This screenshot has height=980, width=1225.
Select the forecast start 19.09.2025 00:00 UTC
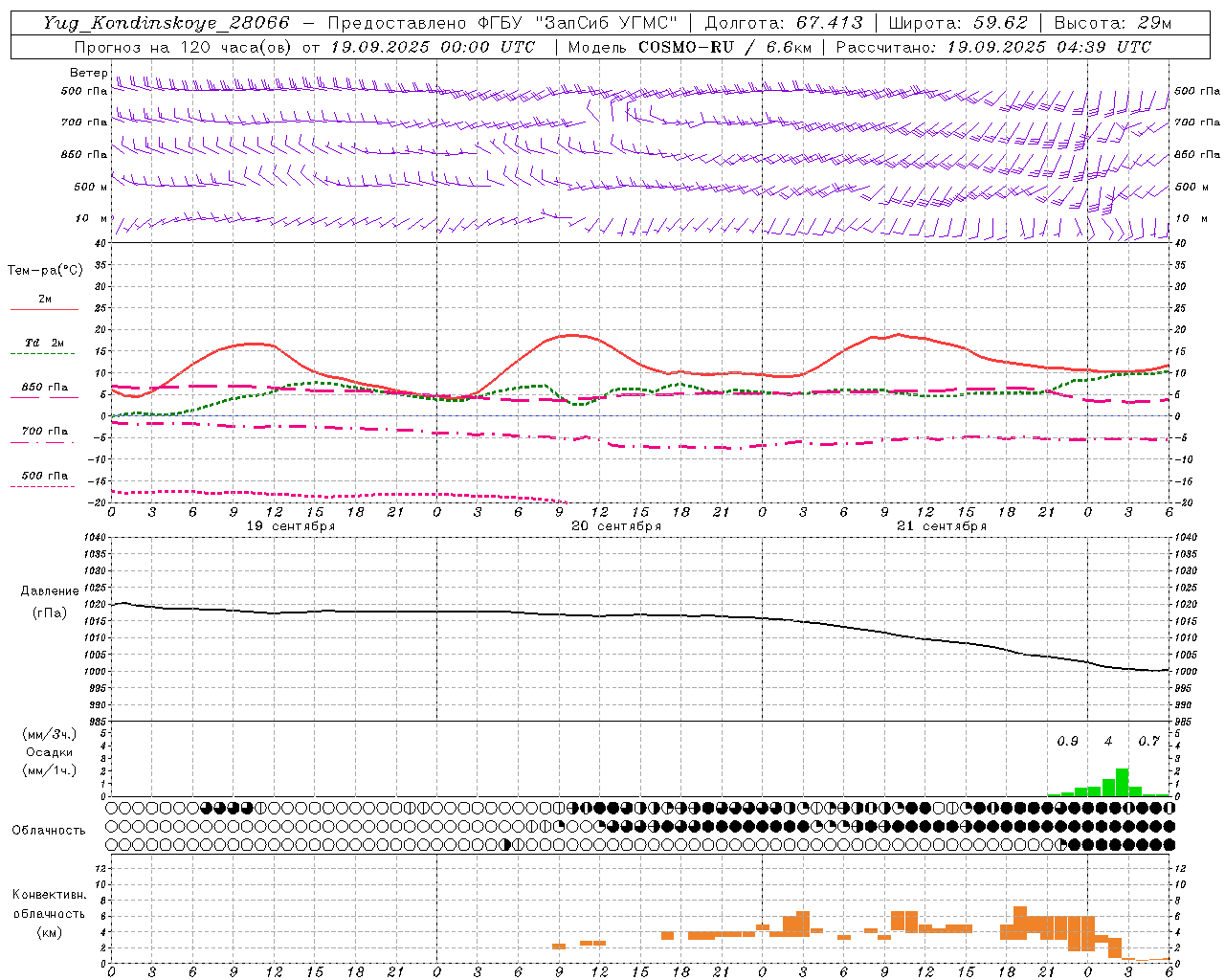pos(433,47)
